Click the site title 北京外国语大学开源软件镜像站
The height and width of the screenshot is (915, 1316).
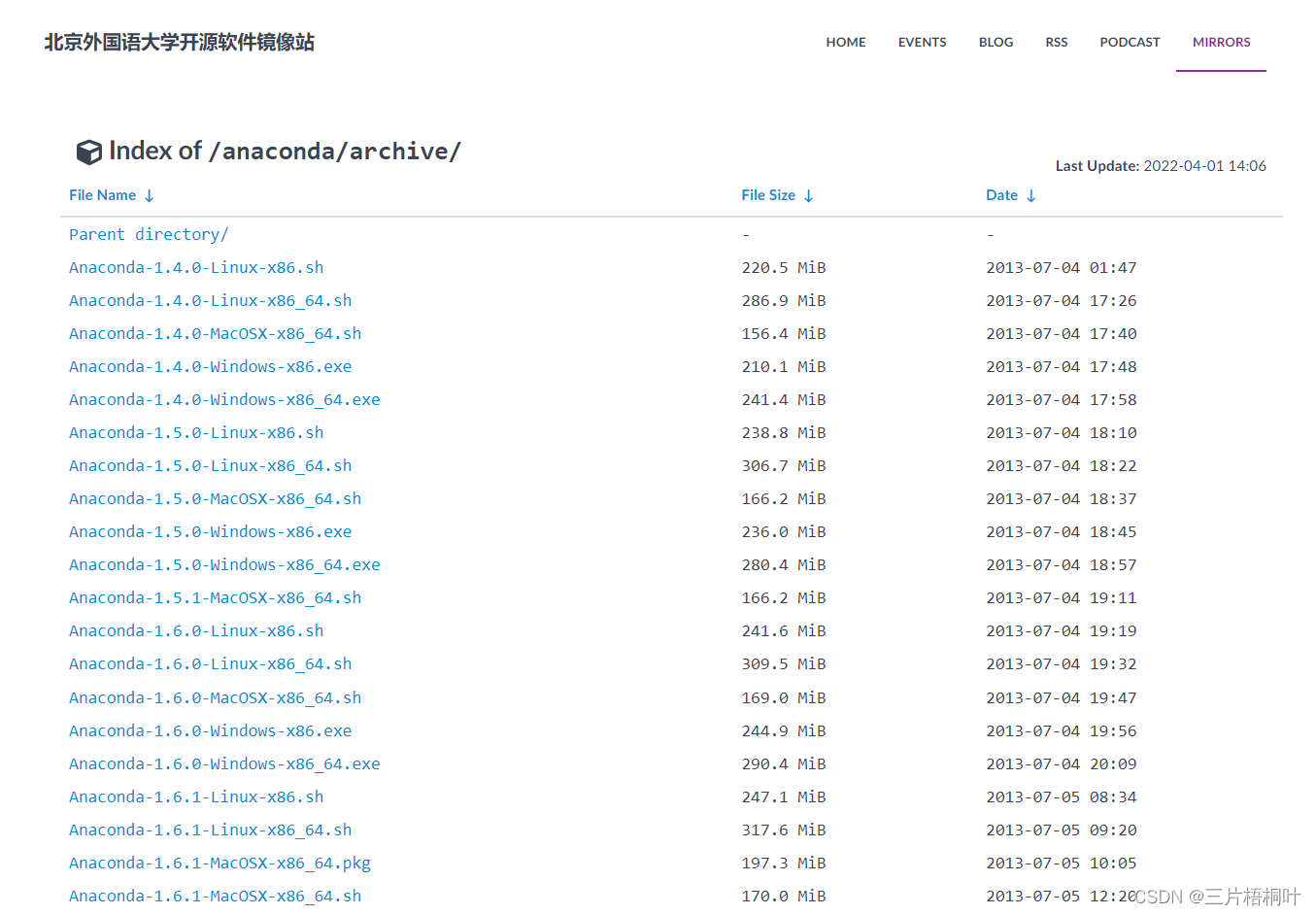[180, 42]
